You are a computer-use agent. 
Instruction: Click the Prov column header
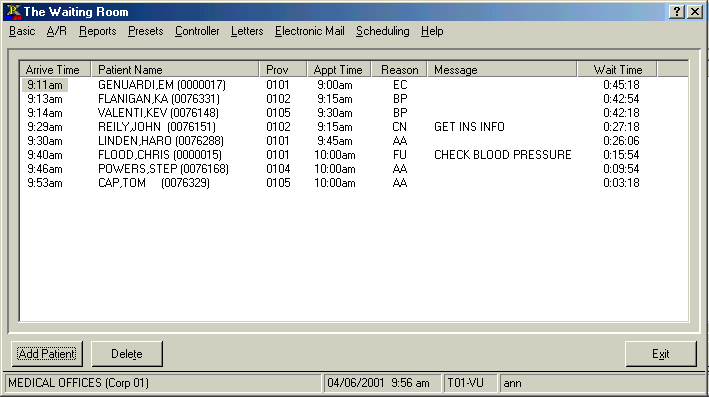[x=283, y=70]
